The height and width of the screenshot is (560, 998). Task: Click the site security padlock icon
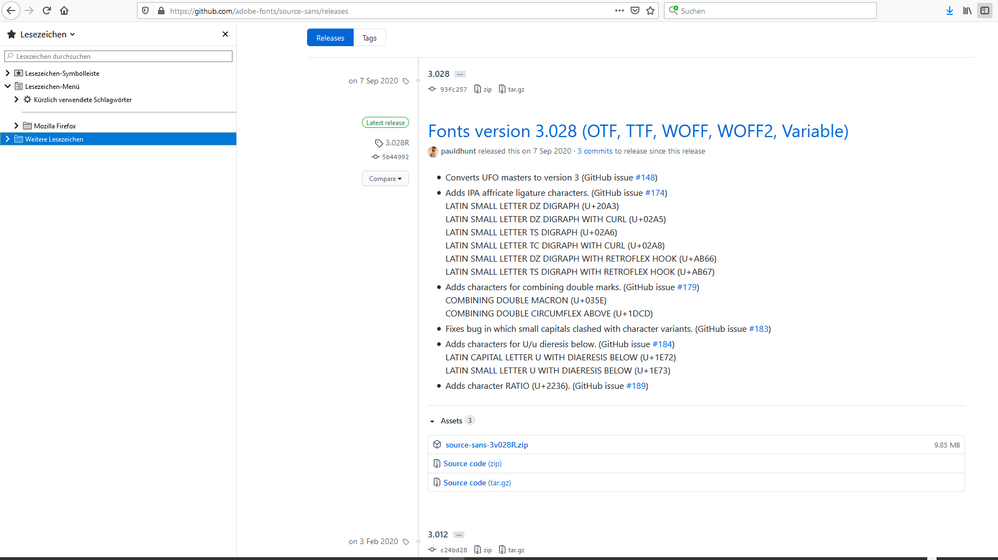tap(161, 11)
